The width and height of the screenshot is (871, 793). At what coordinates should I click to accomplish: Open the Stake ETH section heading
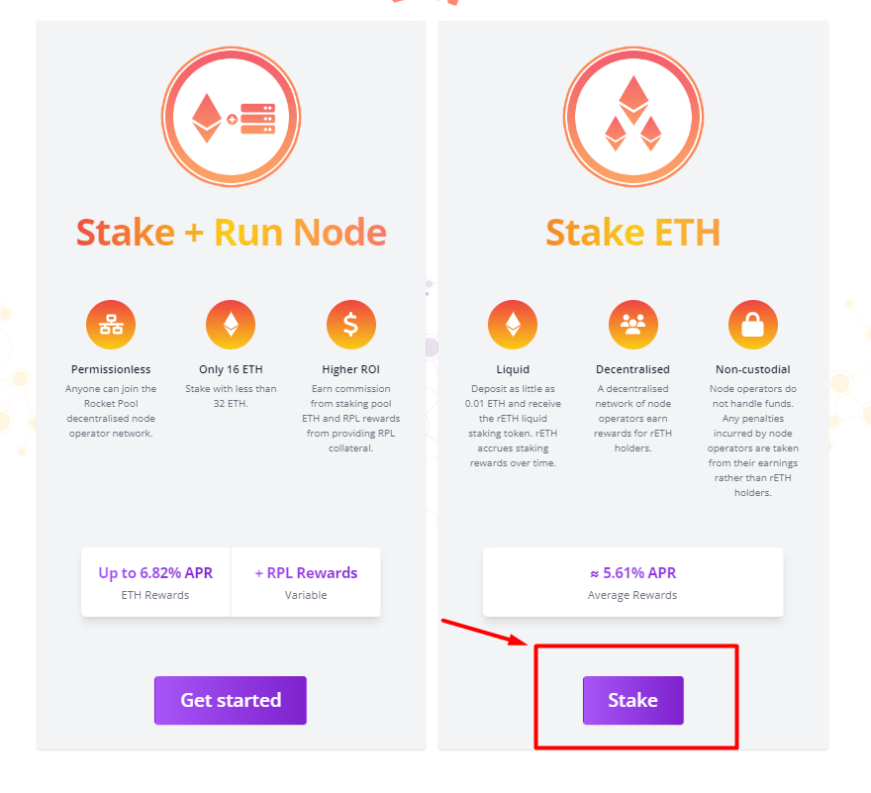[x=632, y=231]
